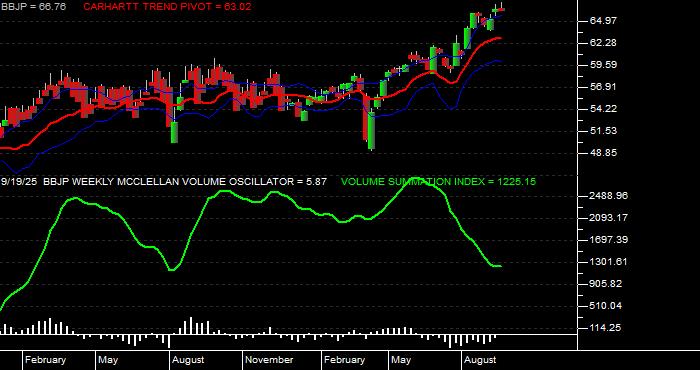Viewport: 700px width, 370px height.
Task: Click the 9/19/25 date label
Action: 20,182
